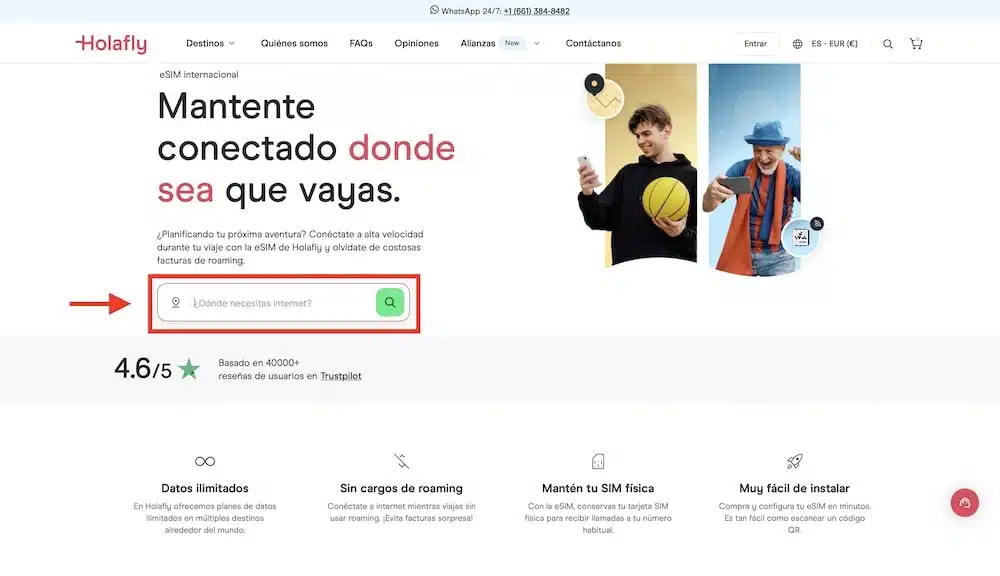Select the infinity Datos ilimitados icon
Viewport: 1000px width, 576px height.
pyautogui.click(x=203, y=460)
